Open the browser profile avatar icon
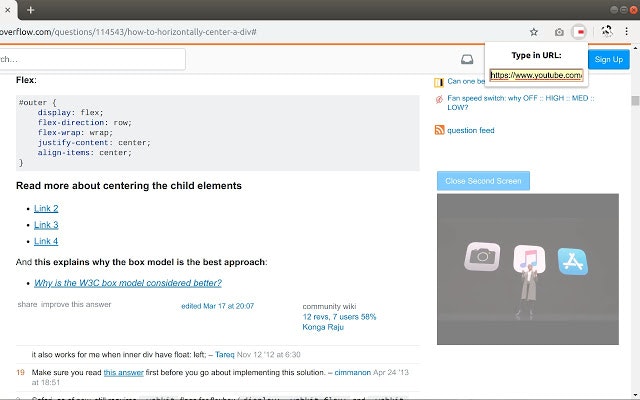640x400 pixels. point(607,31)
